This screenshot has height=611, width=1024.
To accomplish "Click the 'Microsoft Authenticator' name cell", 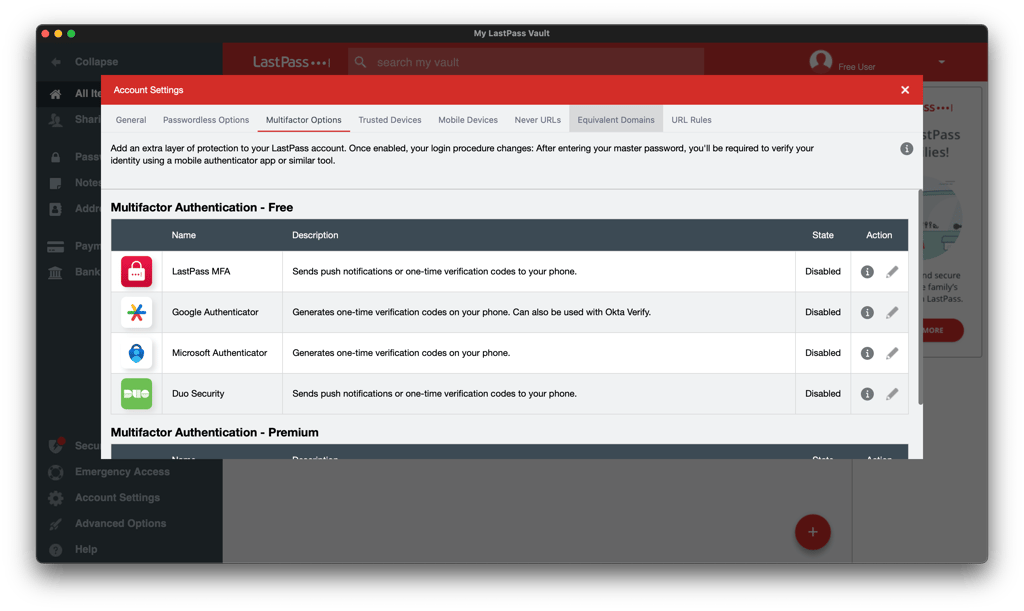I will 219,352.
